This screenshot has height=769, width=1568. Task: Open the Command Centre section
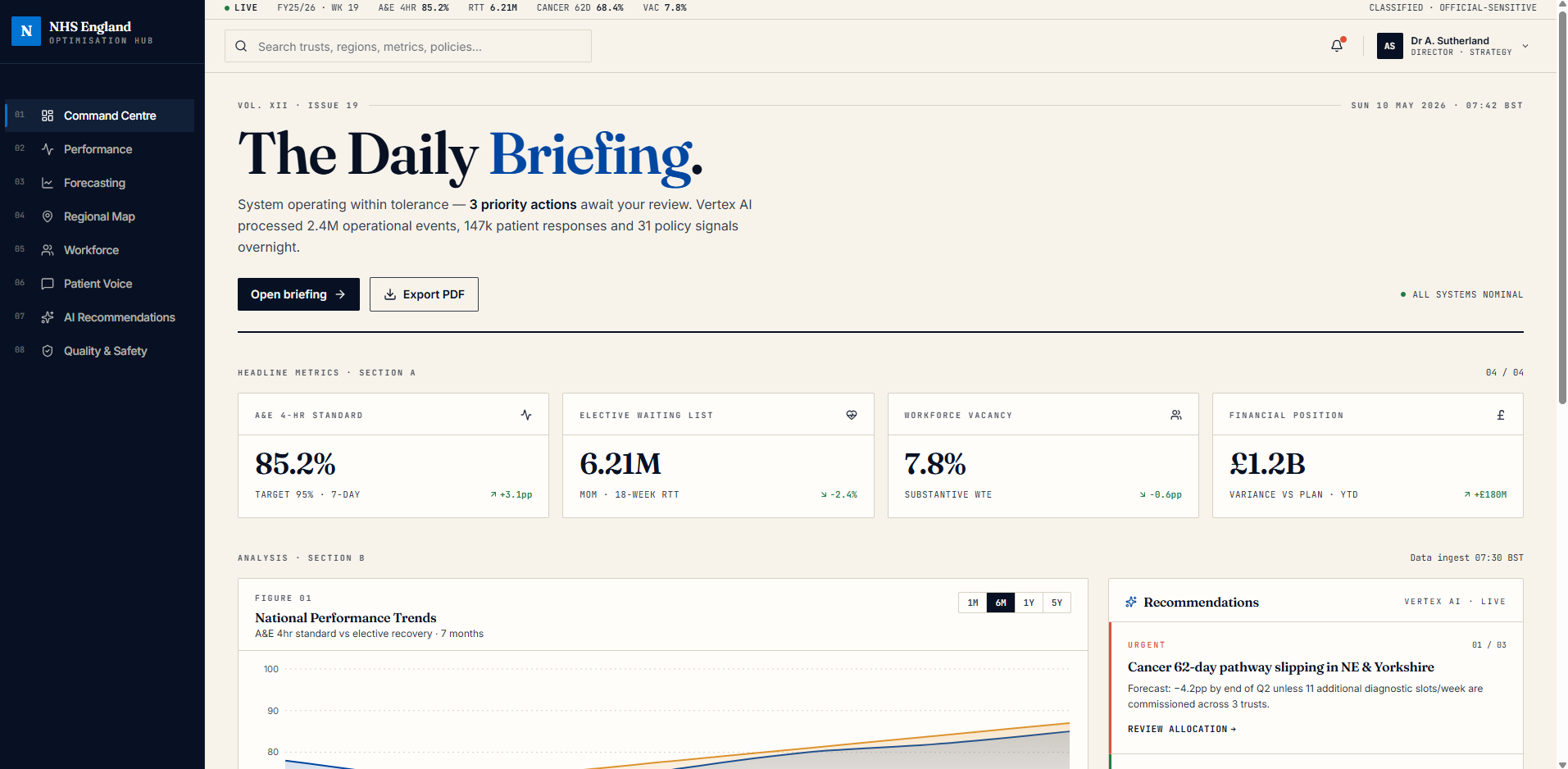pyautogui.click(x=100, y=116)
